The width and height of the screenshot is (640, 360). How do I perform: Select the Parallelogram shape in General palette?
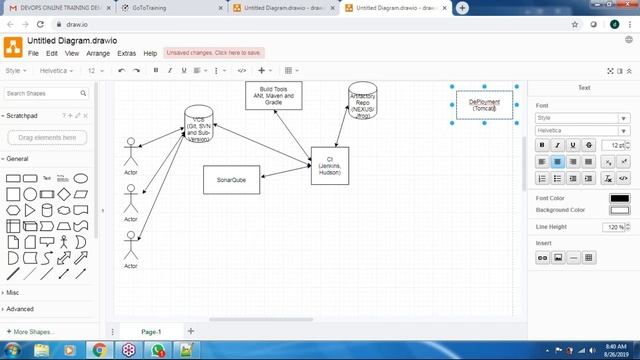point(80,194)
